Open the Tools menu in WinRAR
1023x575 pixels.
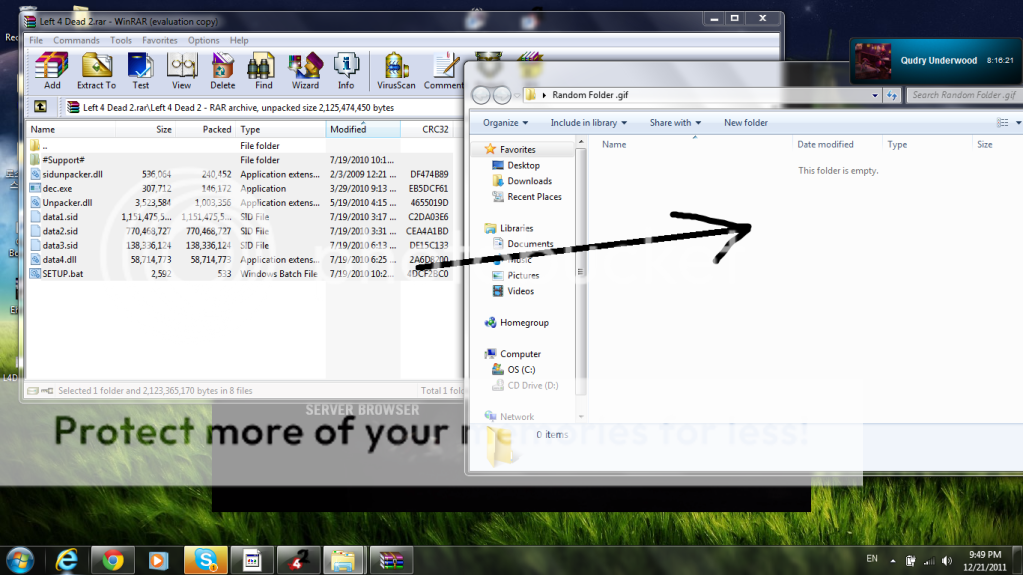[121, 40]
